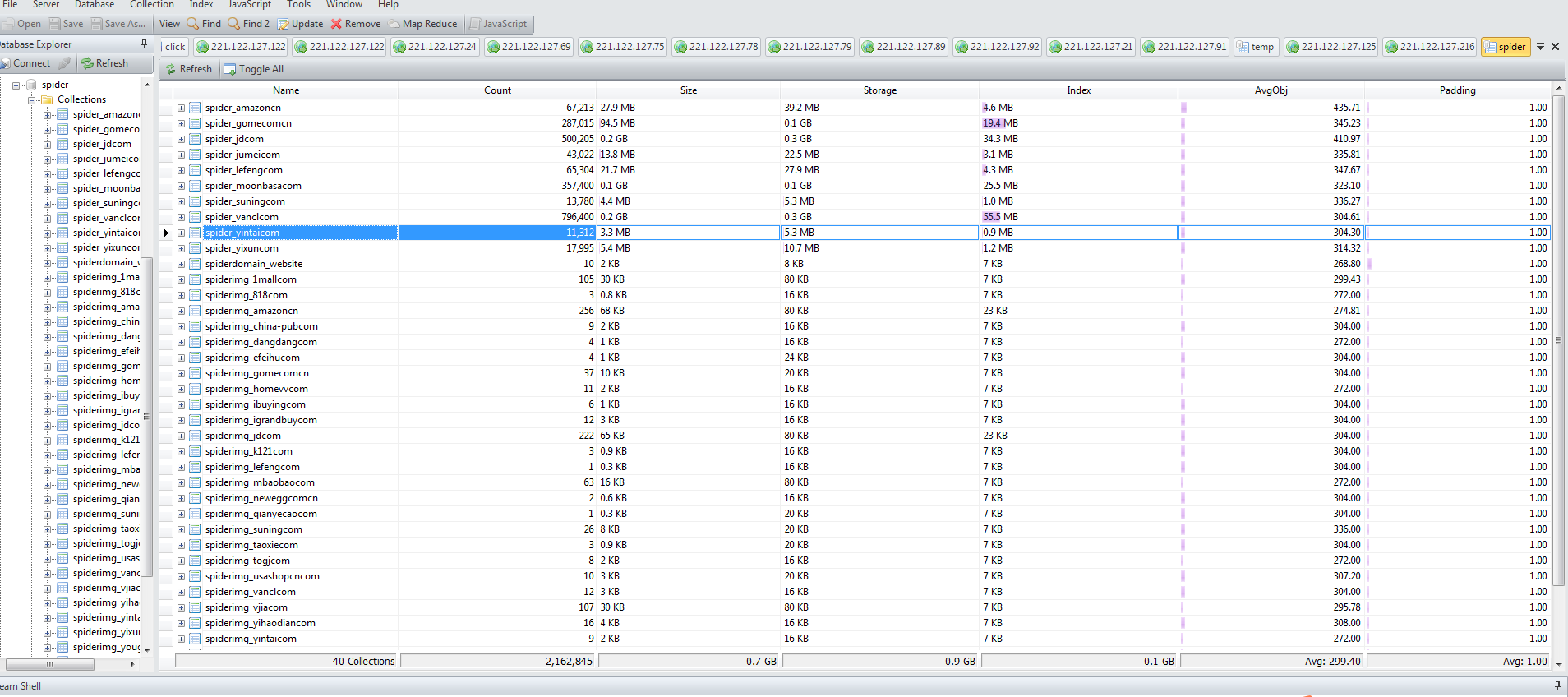The height and width of the screenshot is (697, 1568).
Task: Click Refresh icon in Database Explorer
Action: click(87, 63)
